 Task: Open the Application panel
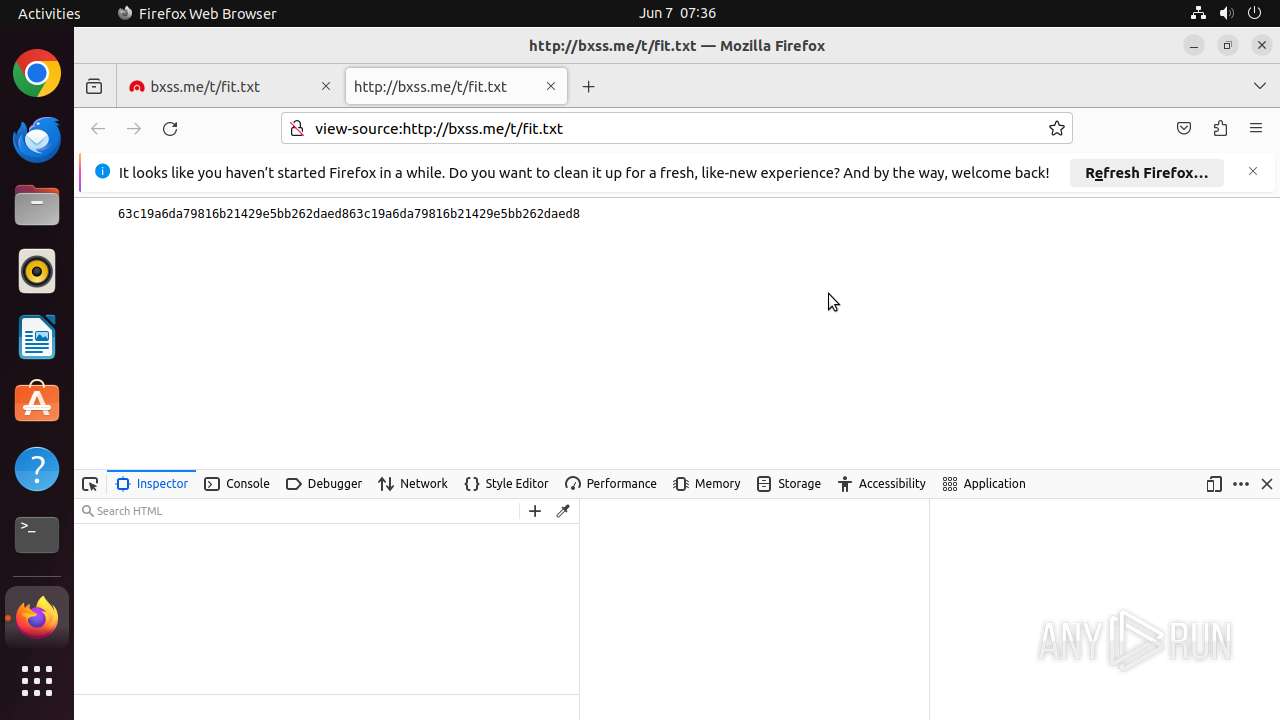[x=984, y=484]
